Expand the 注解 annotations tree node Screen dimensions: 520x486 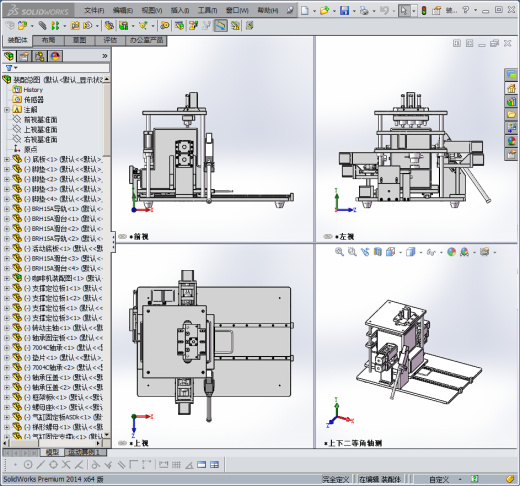pos(7,110)
